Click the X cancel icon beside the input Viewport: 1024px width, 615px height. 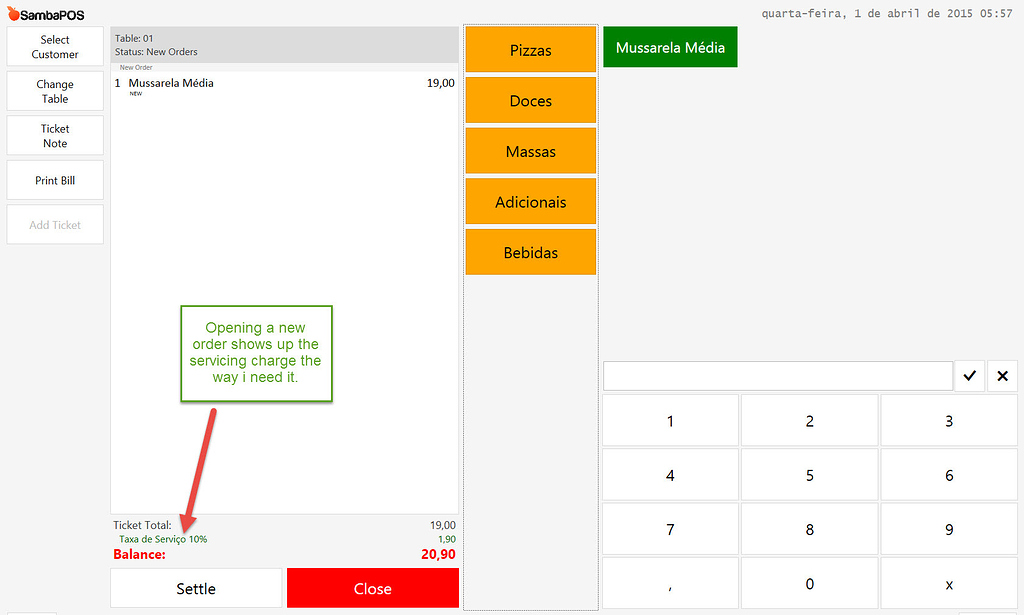[1002, 375]
